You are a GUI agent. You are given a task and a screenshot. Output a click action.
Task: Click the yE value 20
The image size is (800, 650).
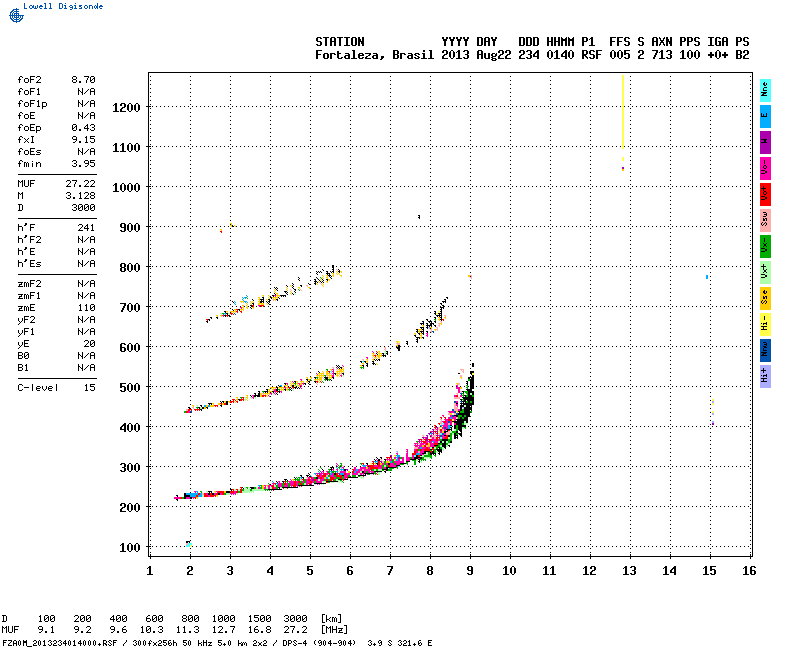pos(89,344)
